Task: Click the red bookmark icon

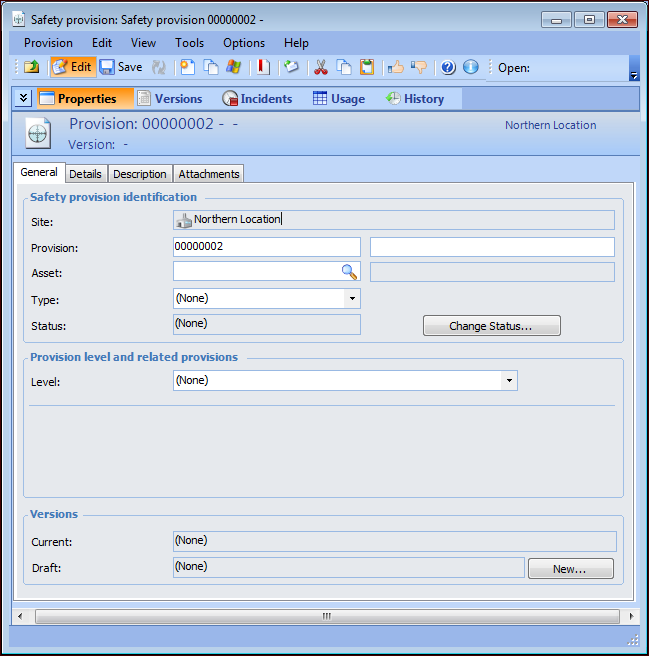Action: tap(263, 67)
